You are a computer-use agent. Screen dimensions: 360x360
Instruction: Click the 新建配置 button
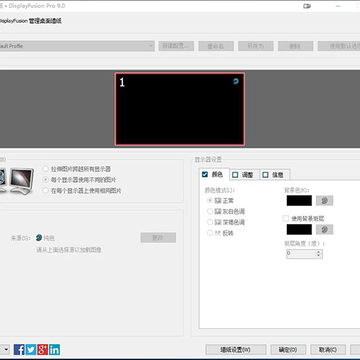click(x=176, y=46)
